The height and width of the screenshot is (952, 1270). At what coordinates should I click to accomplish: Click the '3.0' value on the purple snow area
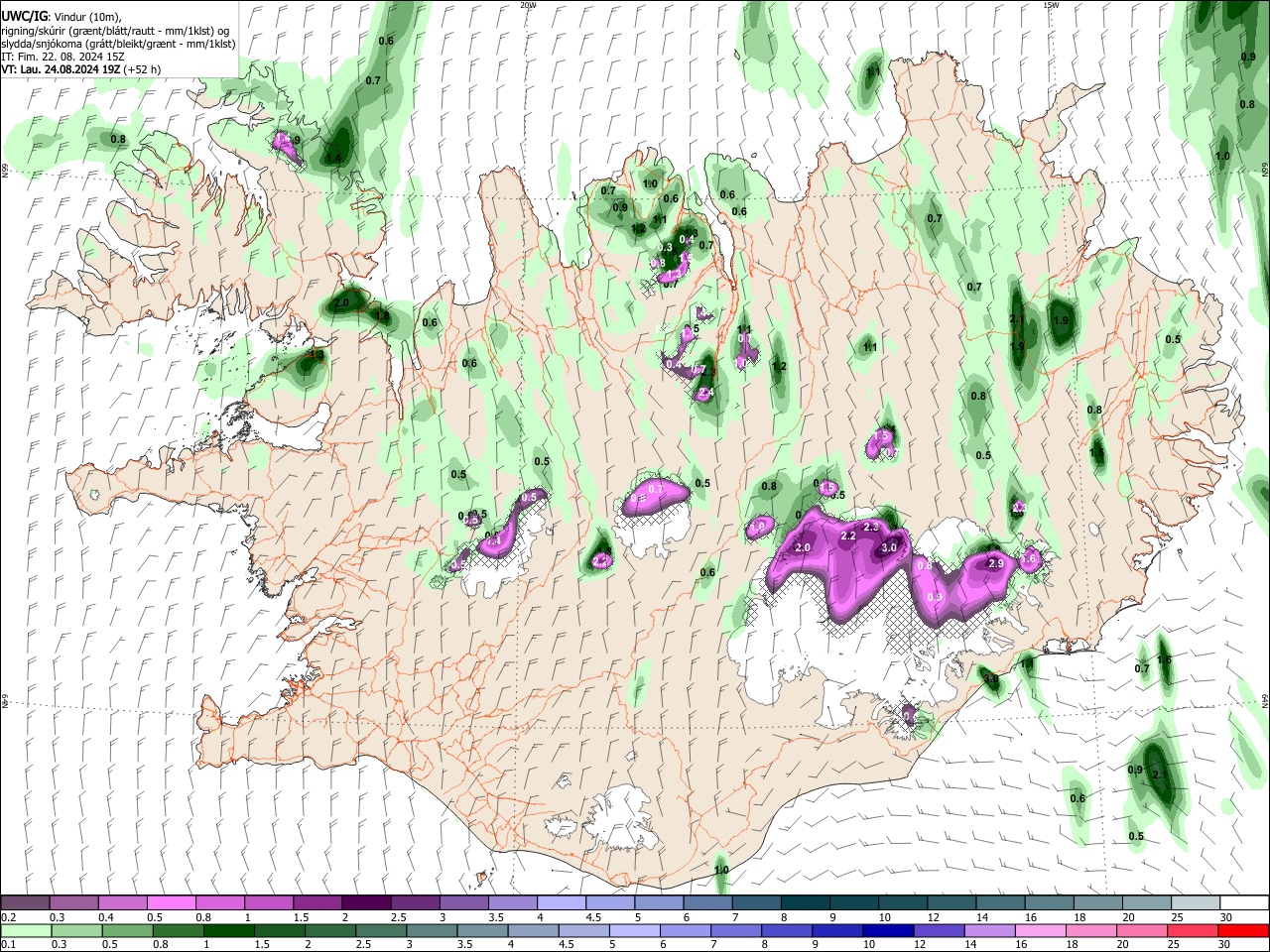(x=889, y=547)
